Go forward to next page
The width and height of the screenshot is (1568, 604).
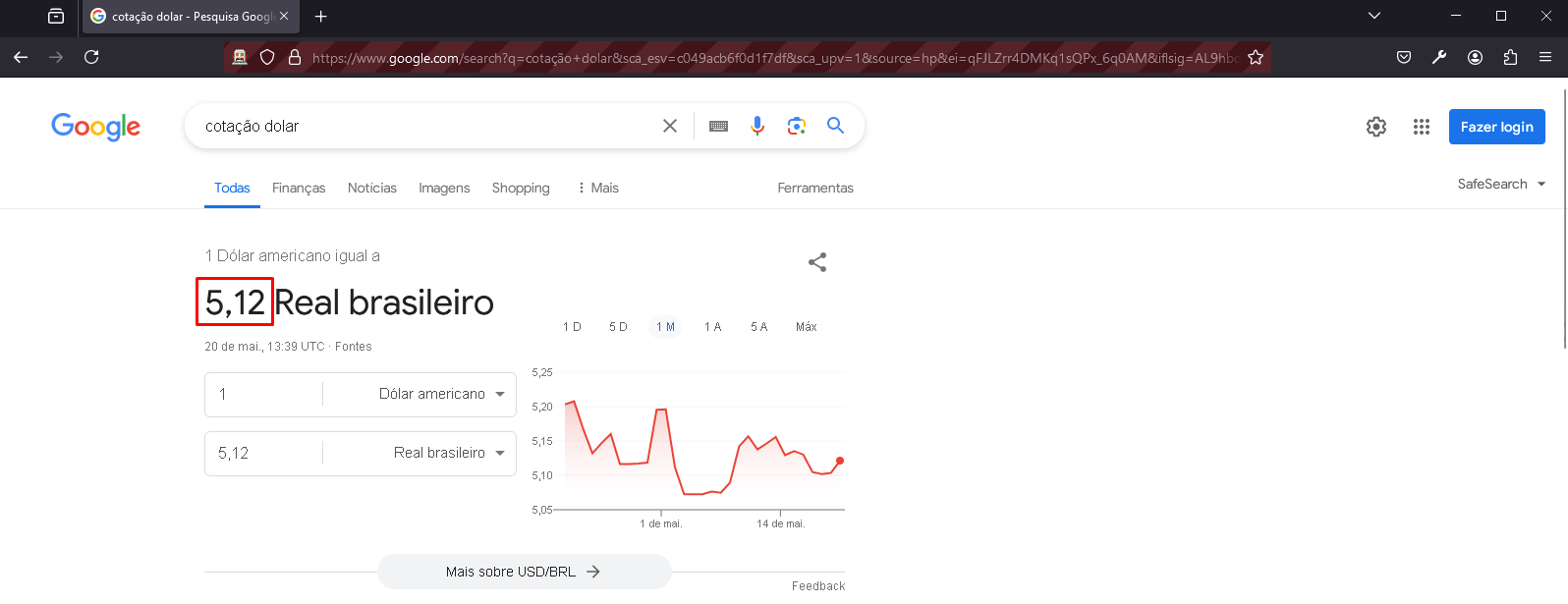[x=56, y=57]
